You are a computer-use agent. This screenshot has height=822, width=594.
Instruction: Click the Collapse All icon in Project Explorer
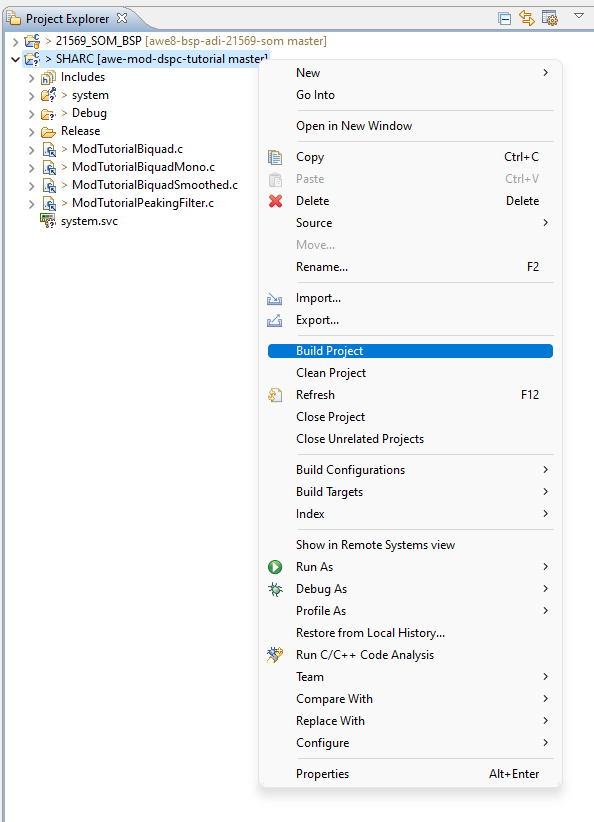click(x=504, y=17)
